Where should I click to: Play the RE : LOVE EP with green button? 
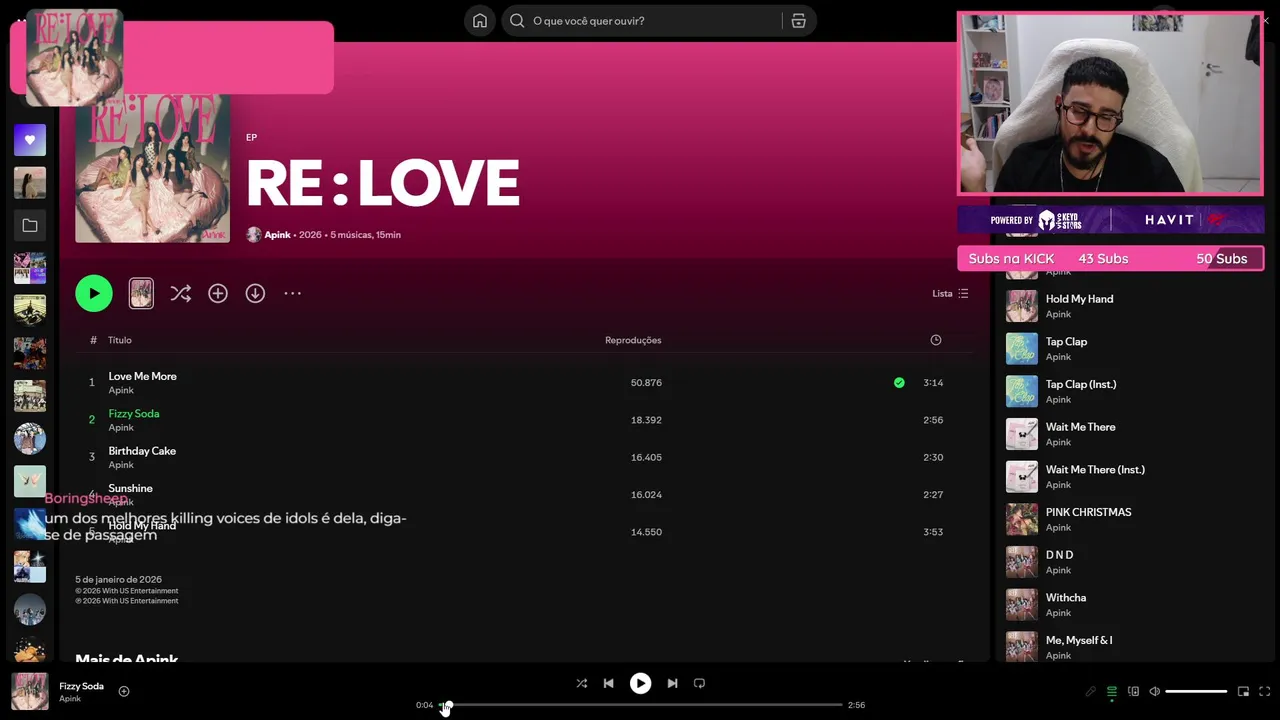point(94,293)
